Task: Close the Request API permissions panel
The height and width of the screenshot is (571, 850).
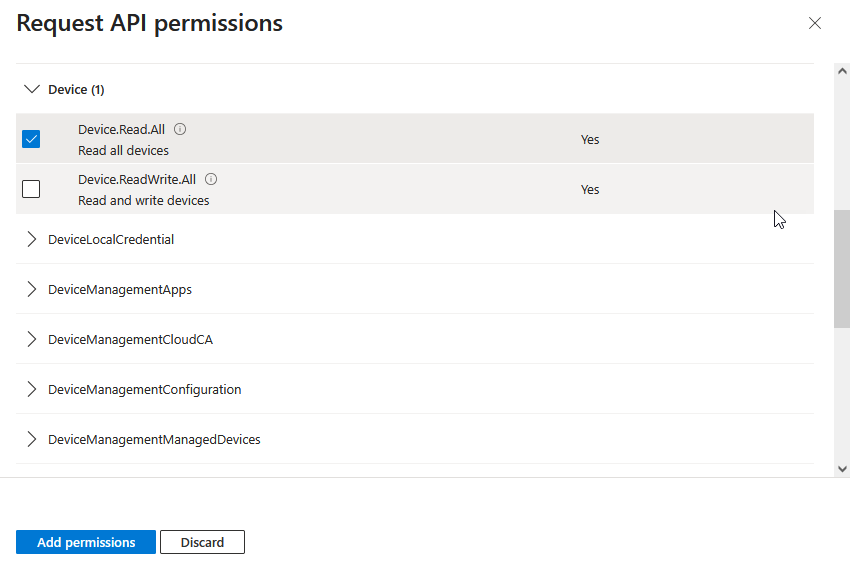Action: click(x=815, y=23)
